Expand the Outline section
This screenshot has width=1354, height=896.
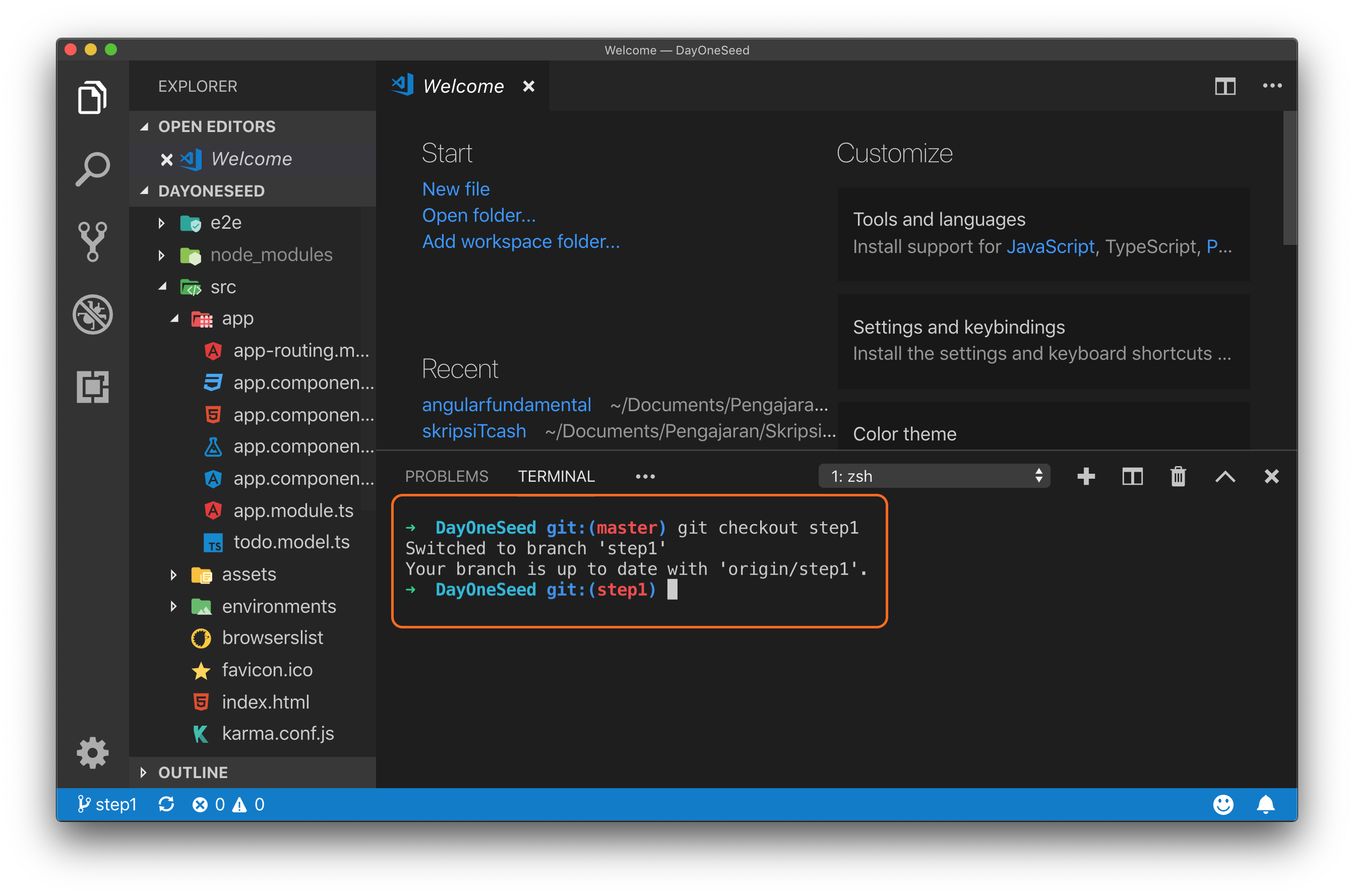[144, 773]
